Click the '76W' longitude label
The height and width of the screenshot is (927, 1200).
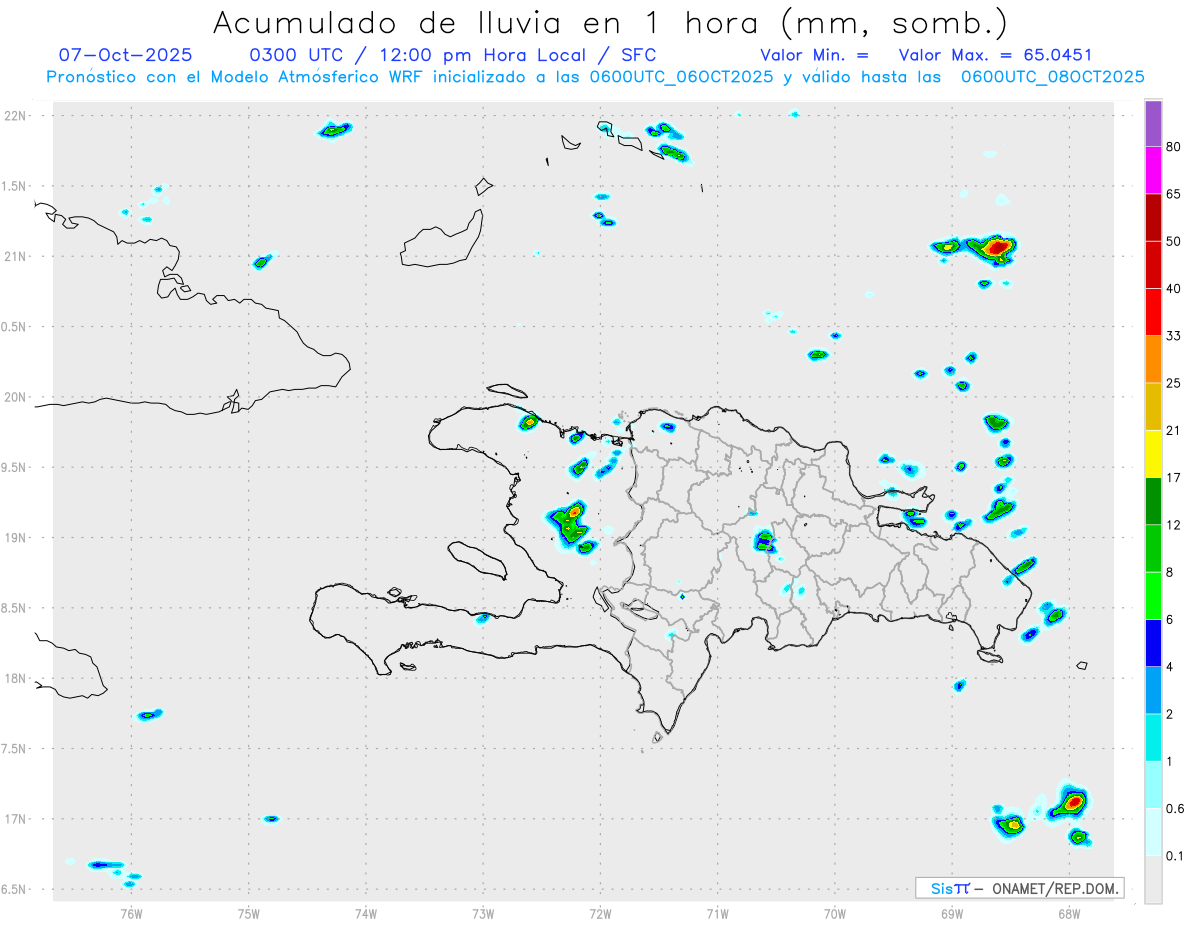[x=131, y=913]
